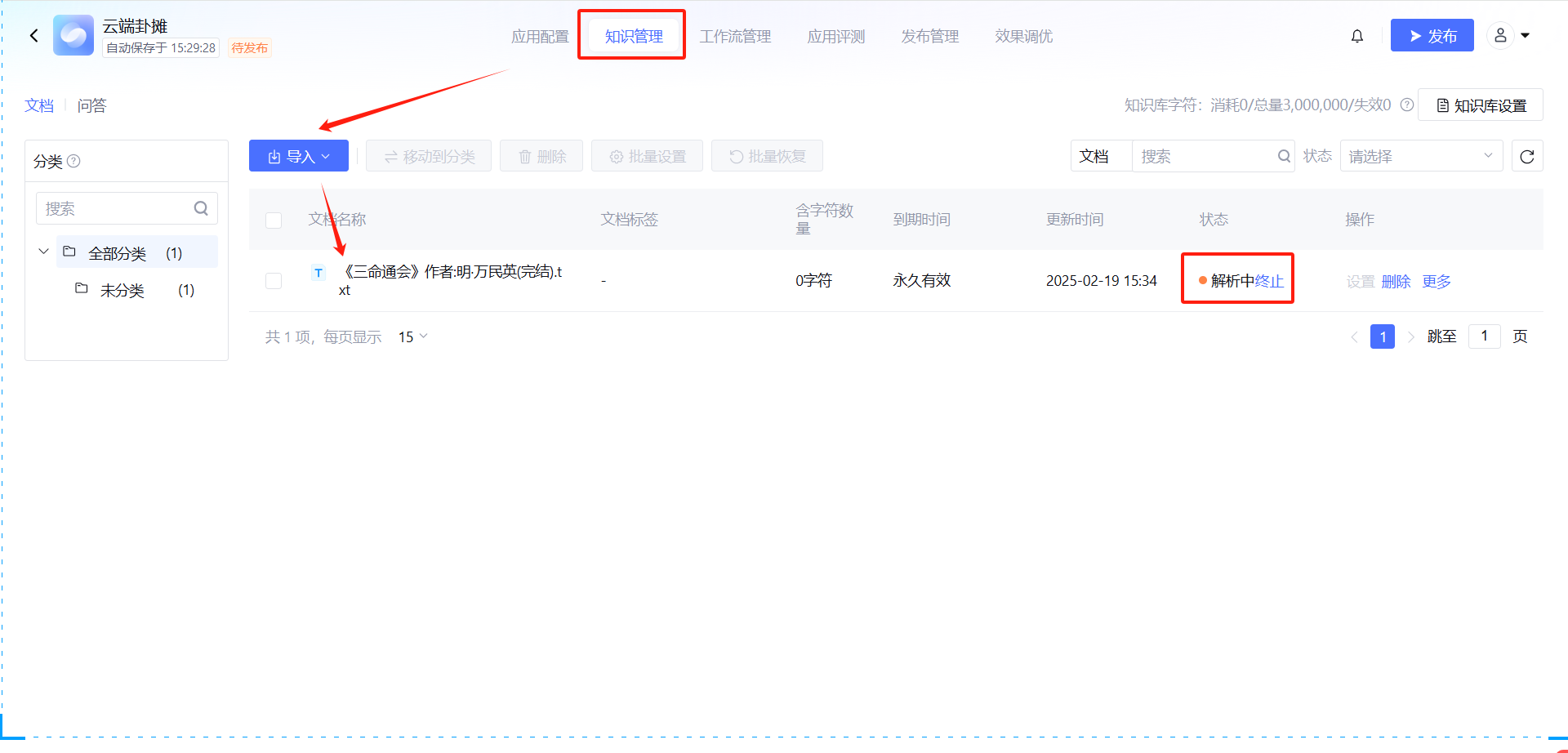
Task: Refresh the document list
Action: (x=1527, y=156)
